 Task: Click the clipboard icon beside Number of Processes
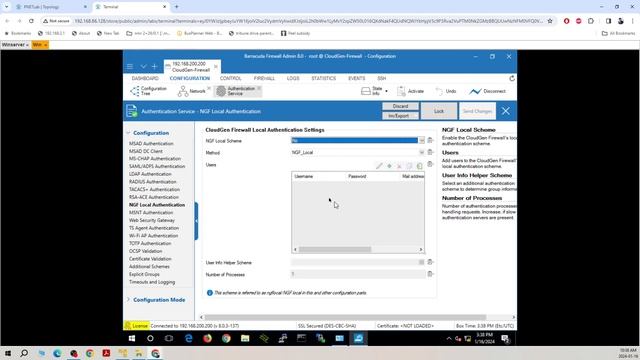pyautogui.click(x=430, y=274)
